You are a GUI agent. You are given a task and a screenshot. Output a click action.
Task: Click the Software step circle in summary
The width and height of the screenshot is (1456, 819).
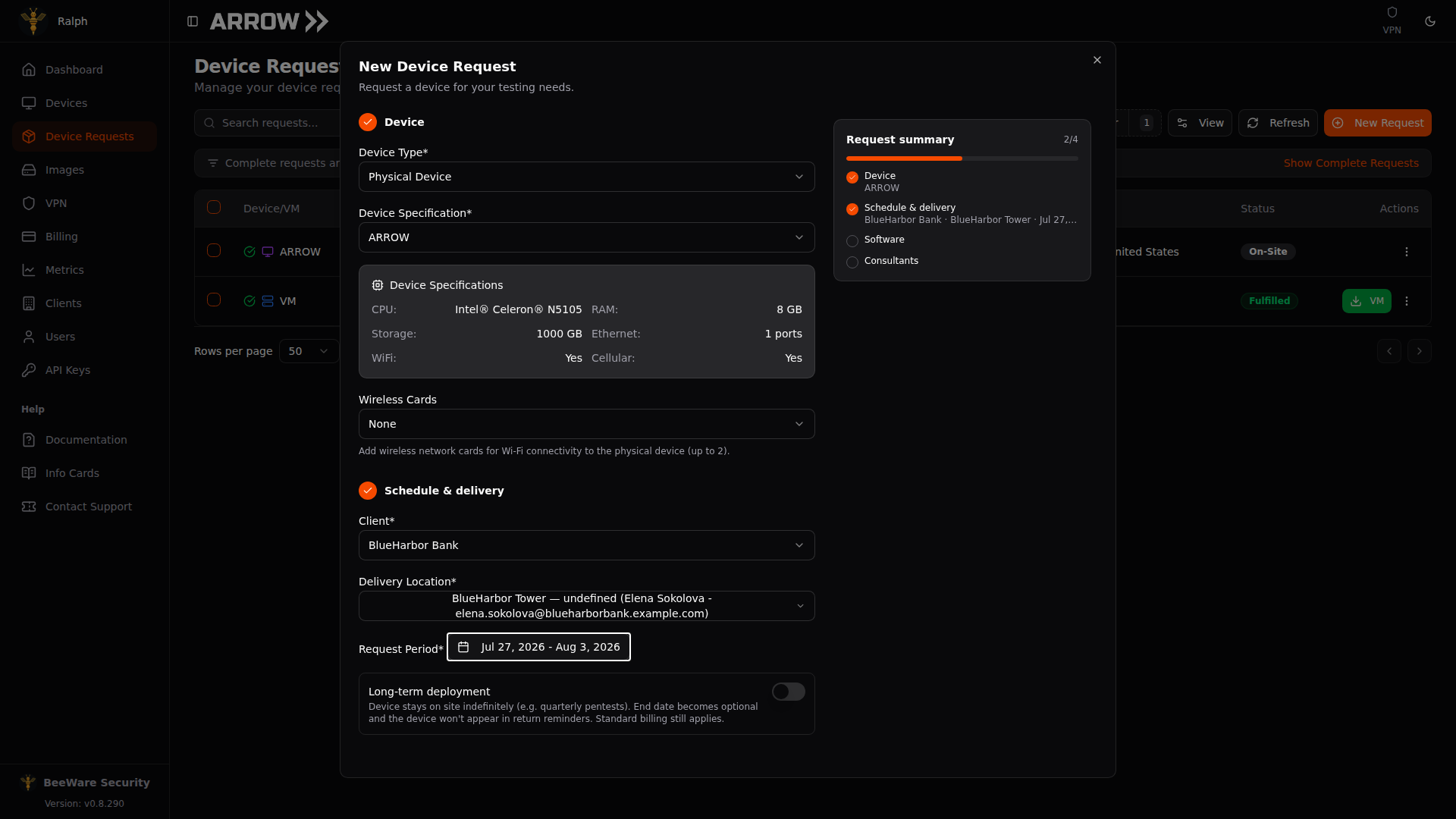point(852,241)
